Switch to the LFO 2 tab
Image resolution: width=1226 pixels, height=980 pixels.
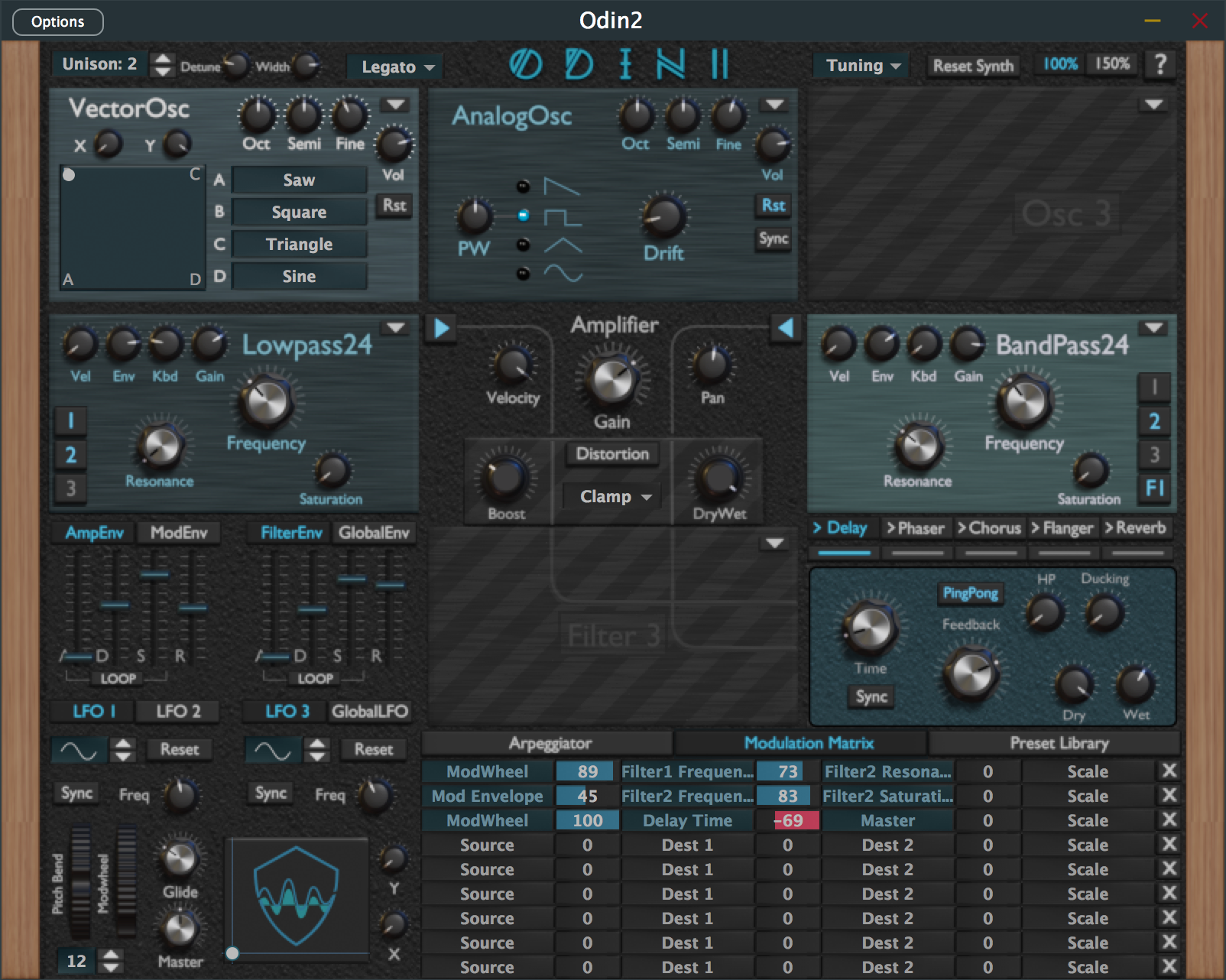(x=178, y=712)
